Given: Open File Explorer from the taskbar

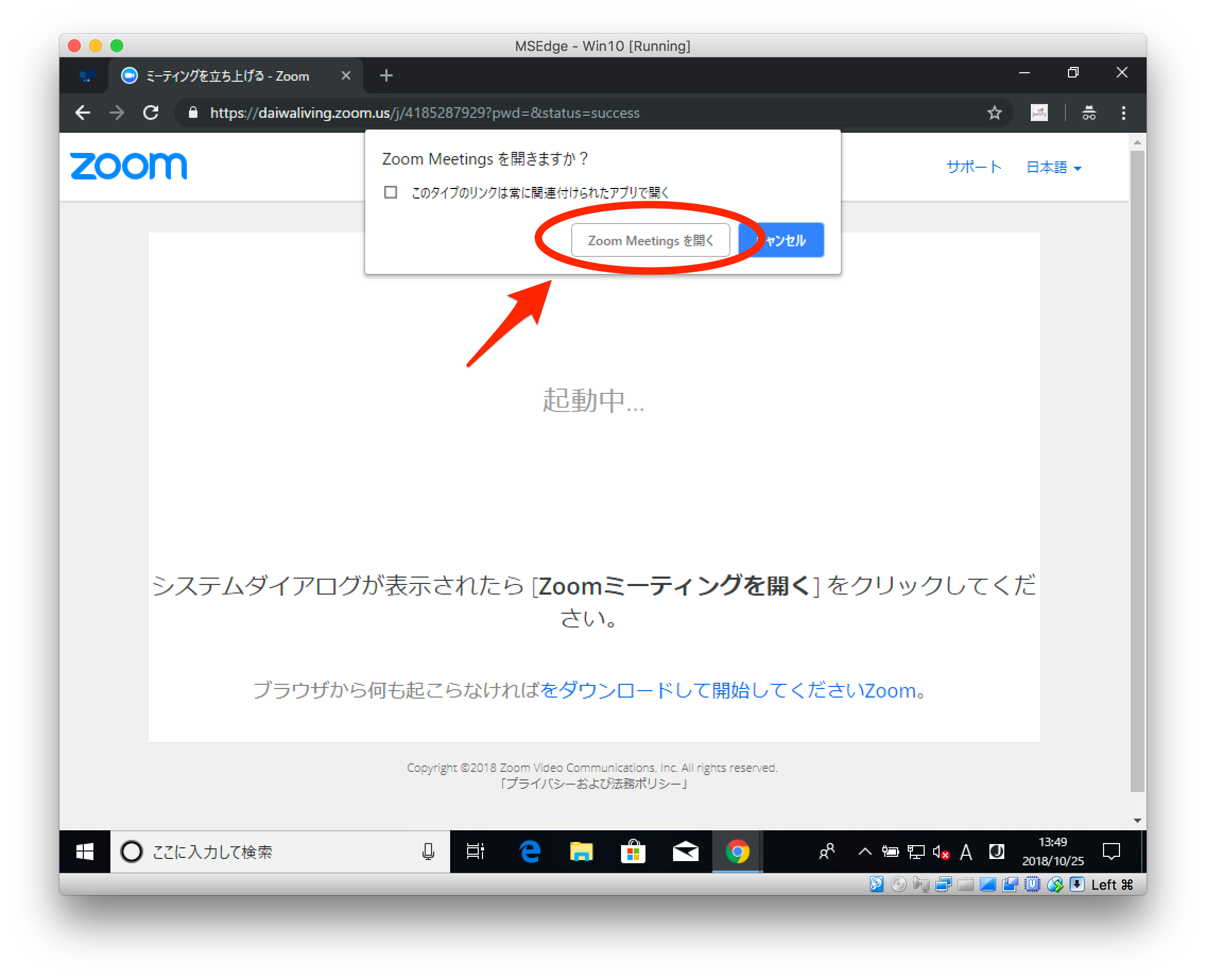Looking at the screenshot, I should click(581, 852).
